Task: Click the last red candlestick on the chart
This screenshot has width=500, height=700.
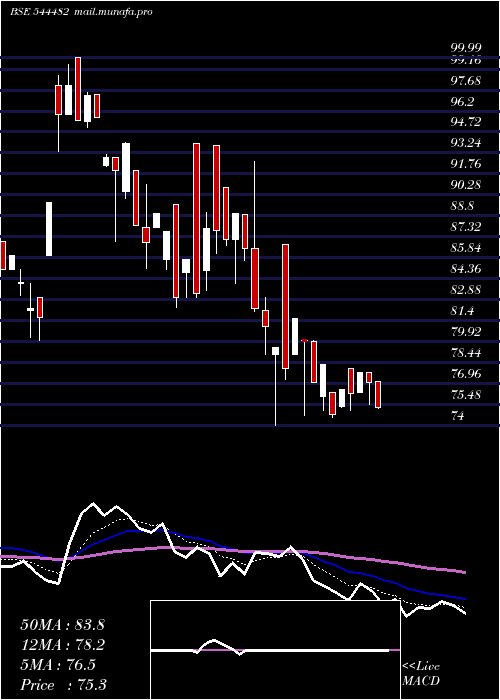Action: point(378,395)
